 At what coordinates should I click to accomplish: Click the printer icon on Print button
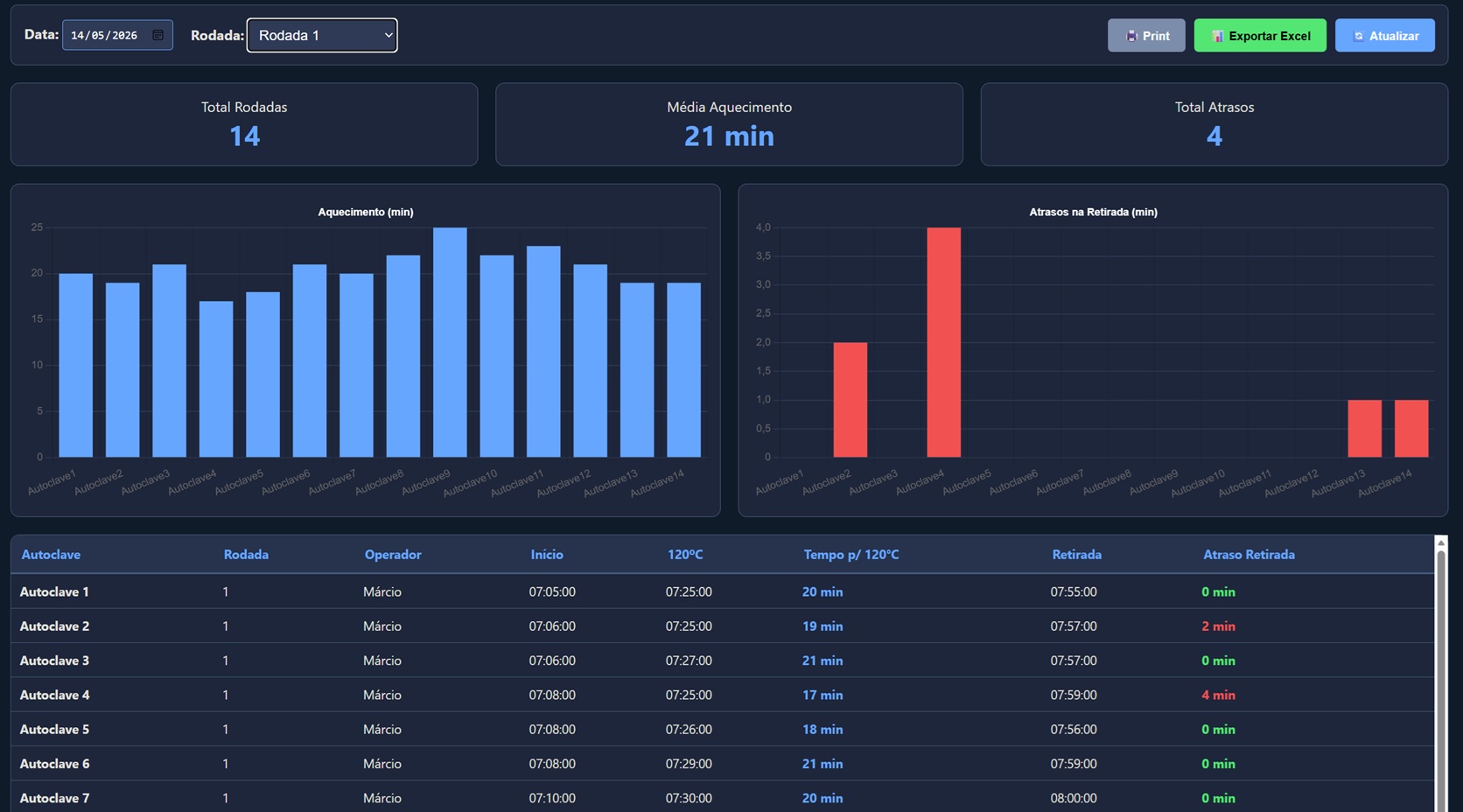(x=1131, y=36)
